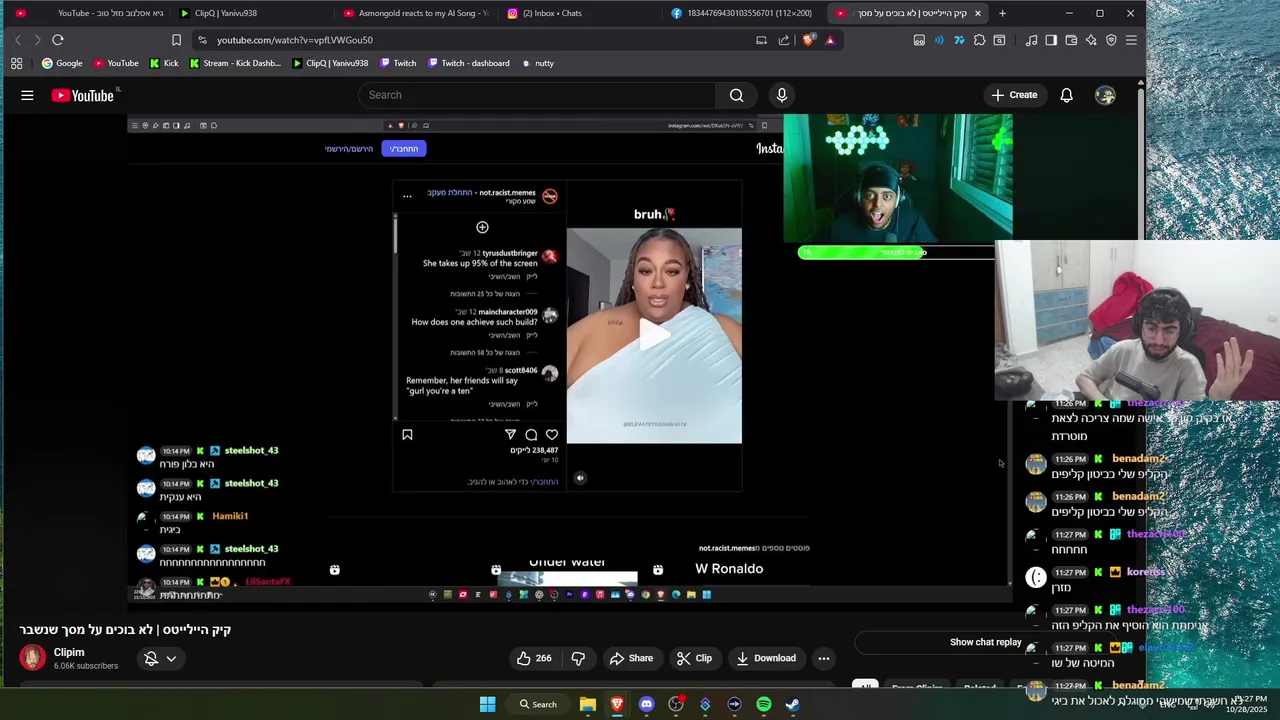The width and height of the screenshot is (1280, 720).
Task: Toggle the browser sidebar panel icon
Action: click(x=1051, y=40)
